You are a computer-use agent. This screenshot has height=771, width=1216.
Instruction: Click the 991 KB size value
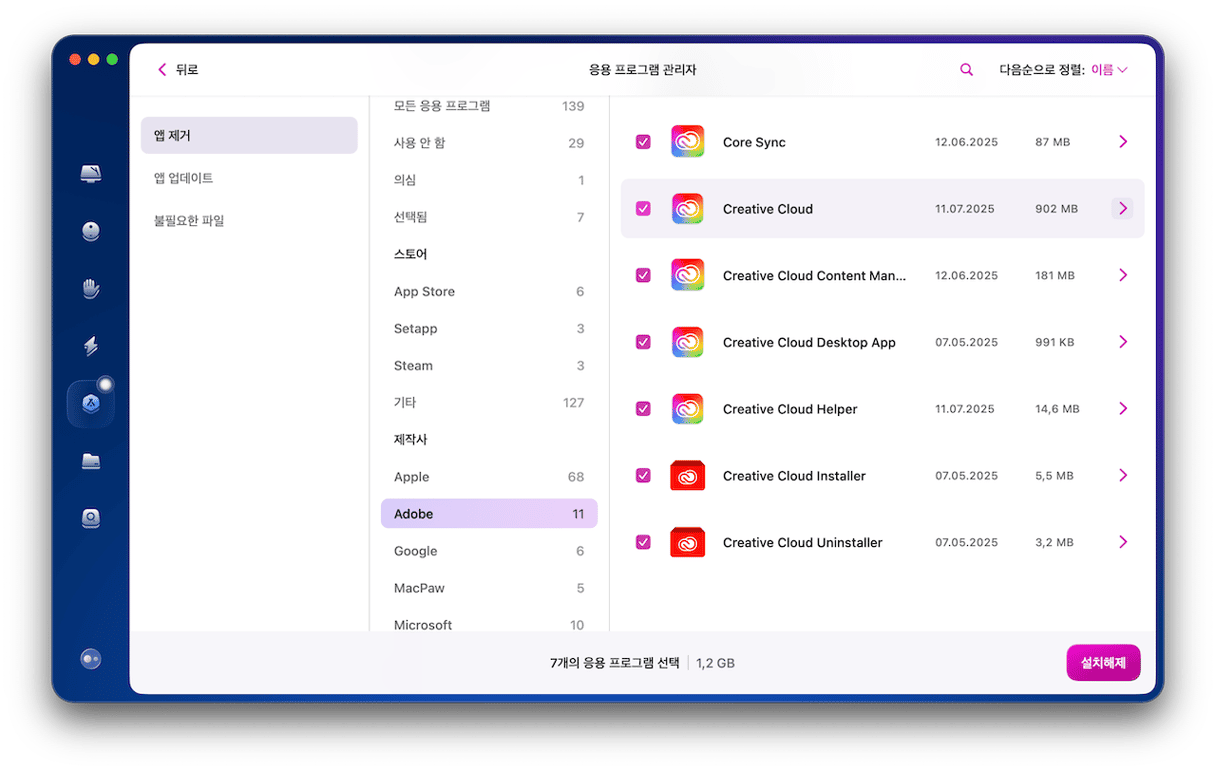tap(1054, 342)
